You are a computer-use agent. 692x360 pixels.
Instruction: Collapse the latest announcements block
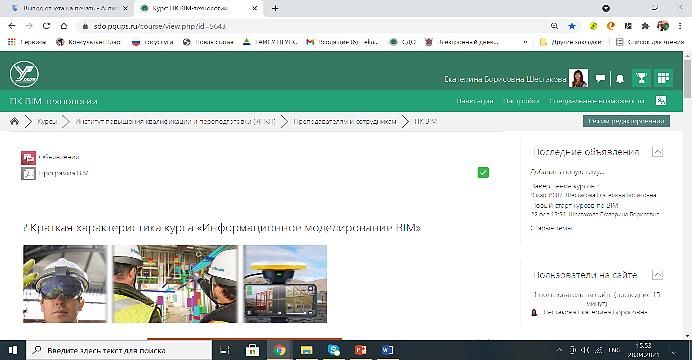[657, 152]
